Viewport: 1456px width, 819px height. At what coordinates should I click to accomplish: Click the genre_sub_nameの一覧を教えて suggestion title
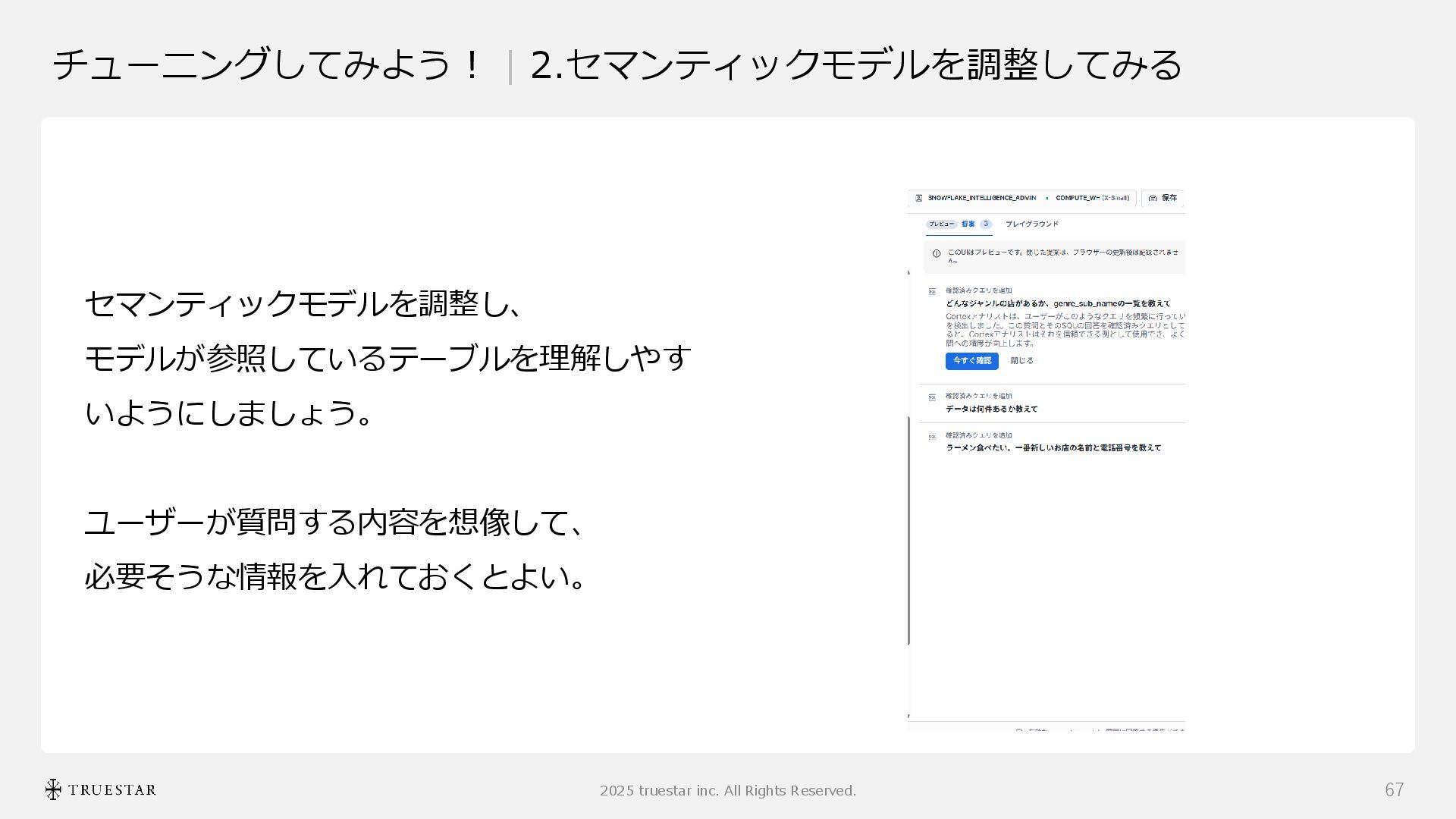coord(1057,303)
